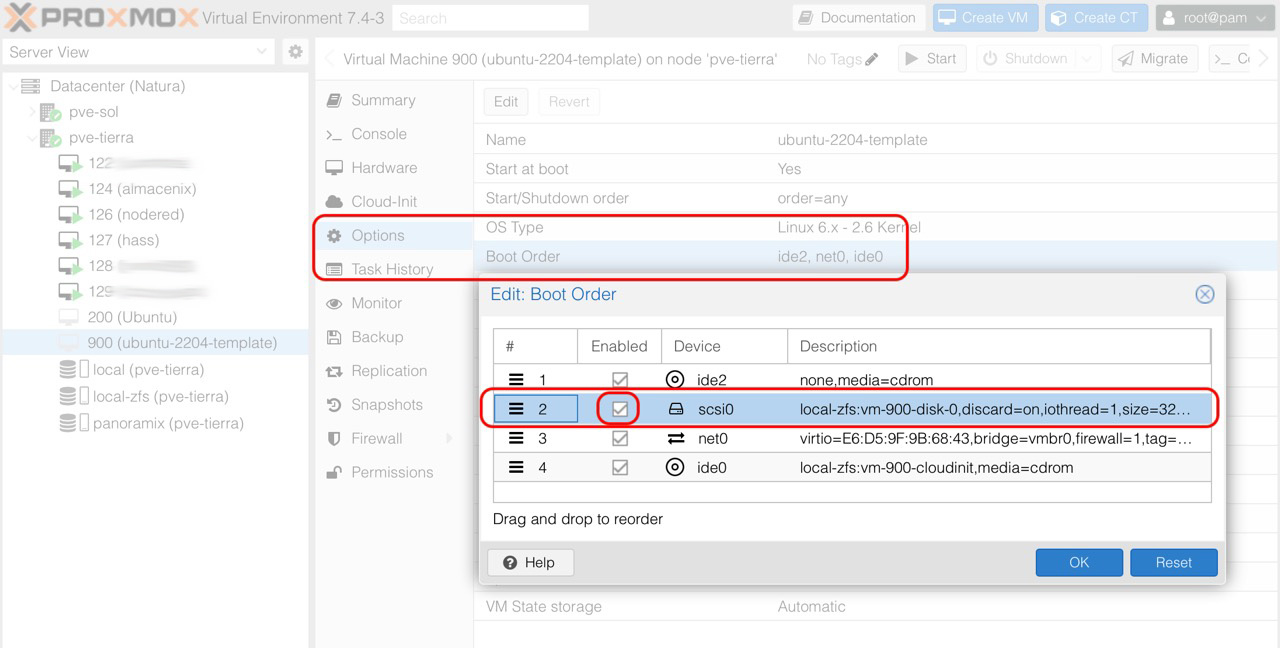1280x648 pixels.
Task: Click the Shutdown button
Action: point(1024,59)
